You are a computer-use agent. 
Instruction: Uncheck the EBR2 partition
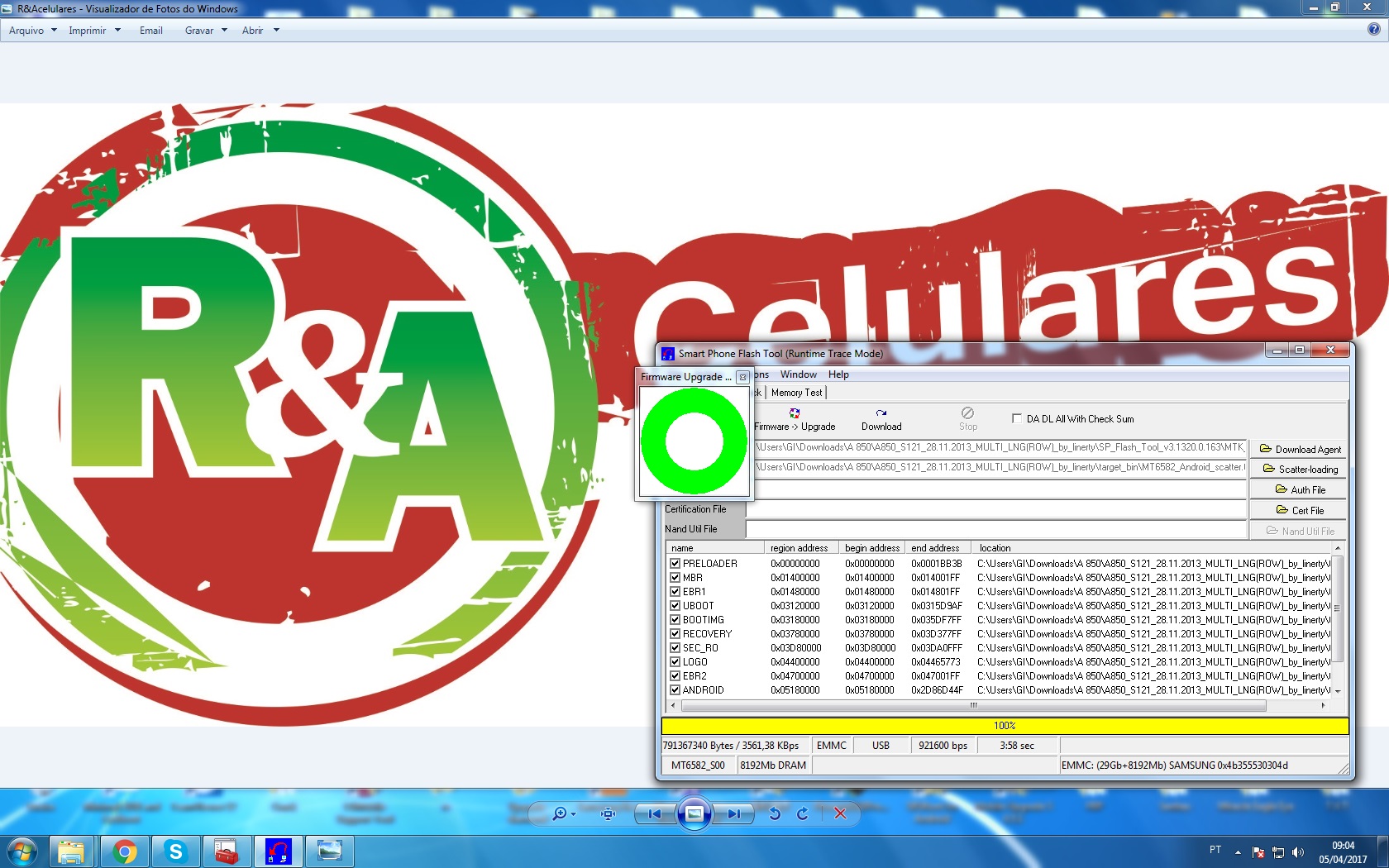coord(675,676)
